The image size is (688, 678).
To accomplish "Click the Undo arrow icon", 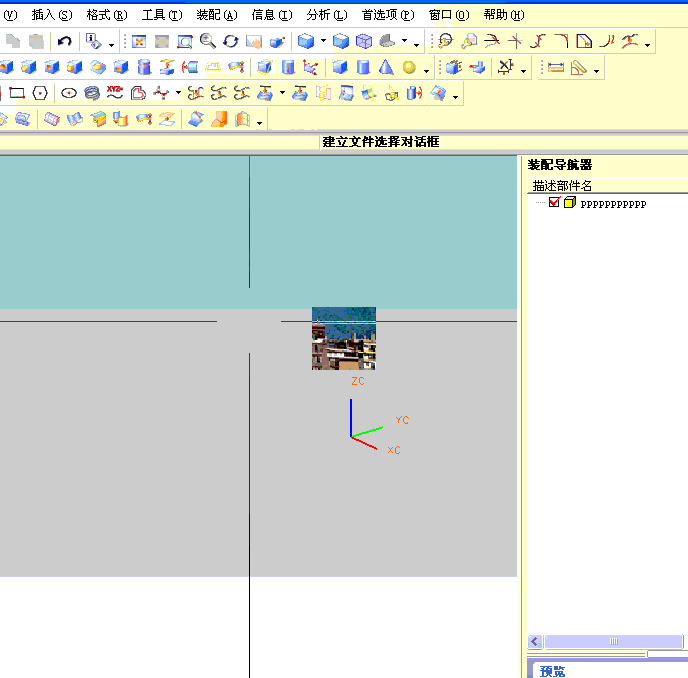I will tap(64, 42).
